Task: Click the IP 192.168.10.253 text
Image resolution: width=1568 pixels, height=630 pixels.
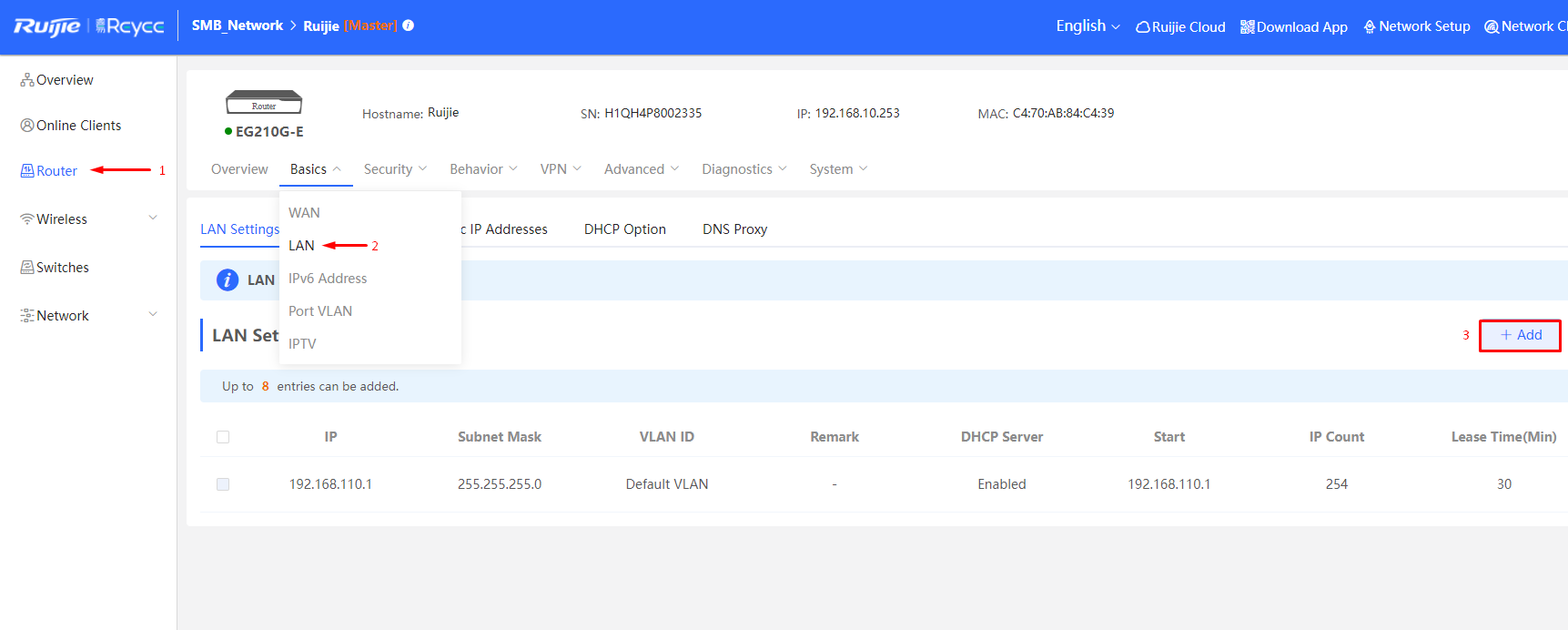Action: tap(857, 113)
